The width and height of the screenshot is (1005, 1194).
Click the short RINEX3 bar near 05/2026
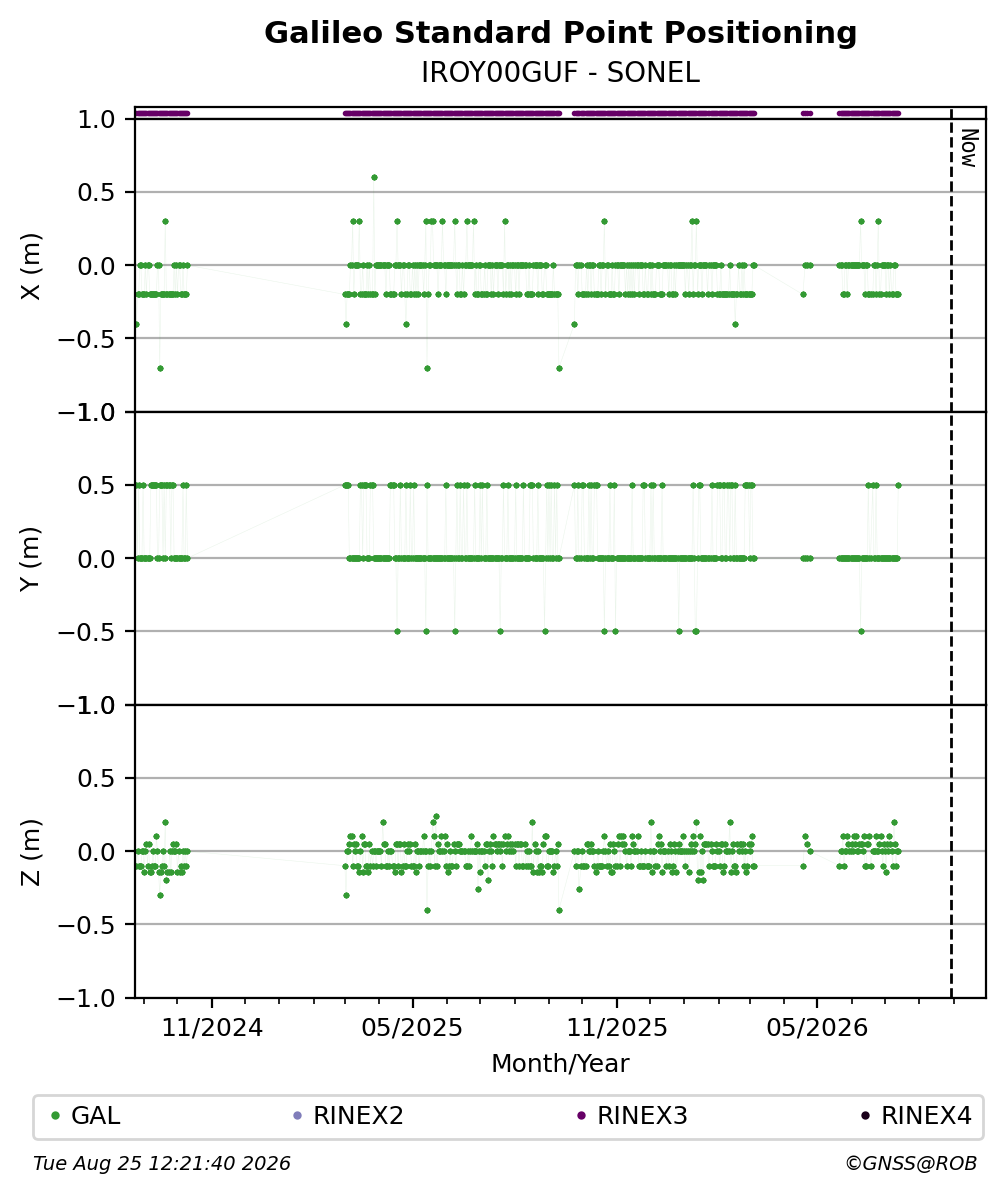click(x=807, y=113)
